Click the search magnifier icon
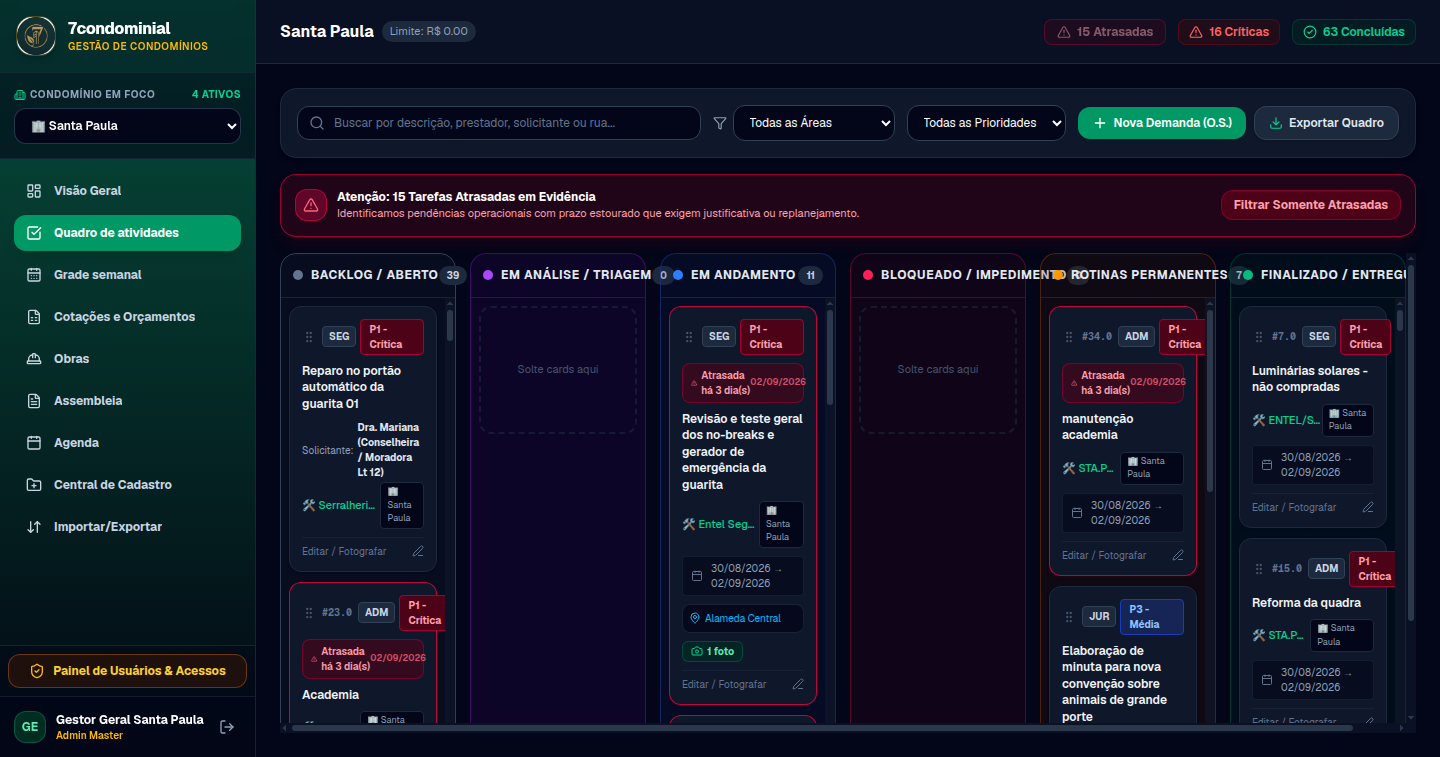This screenshot has width=1440, height=757. (x=317, y=123)
